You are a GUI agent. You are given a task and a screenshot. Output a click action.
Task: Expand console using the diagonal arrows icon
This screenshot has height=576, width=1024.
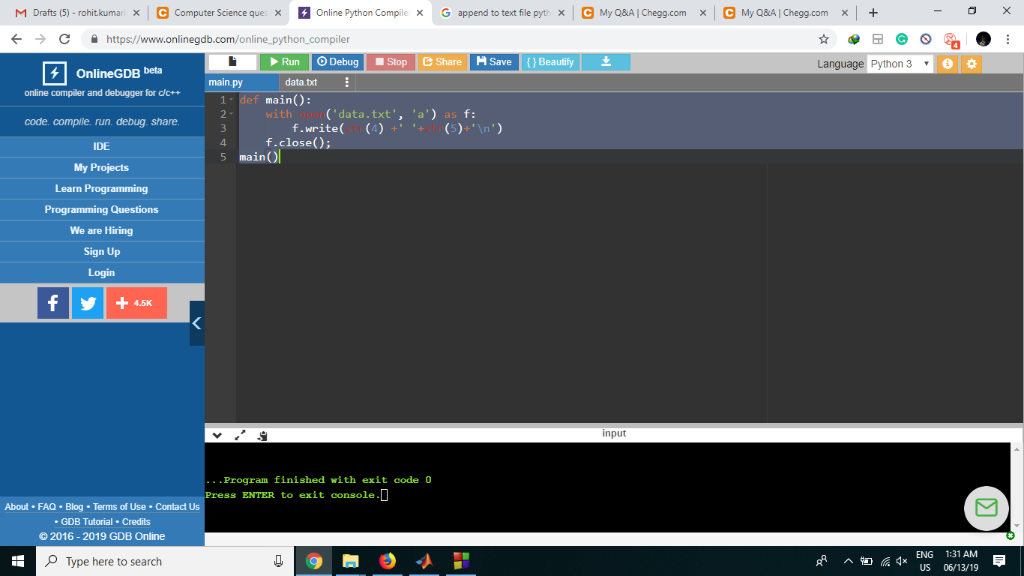click(x=238, y=434)
